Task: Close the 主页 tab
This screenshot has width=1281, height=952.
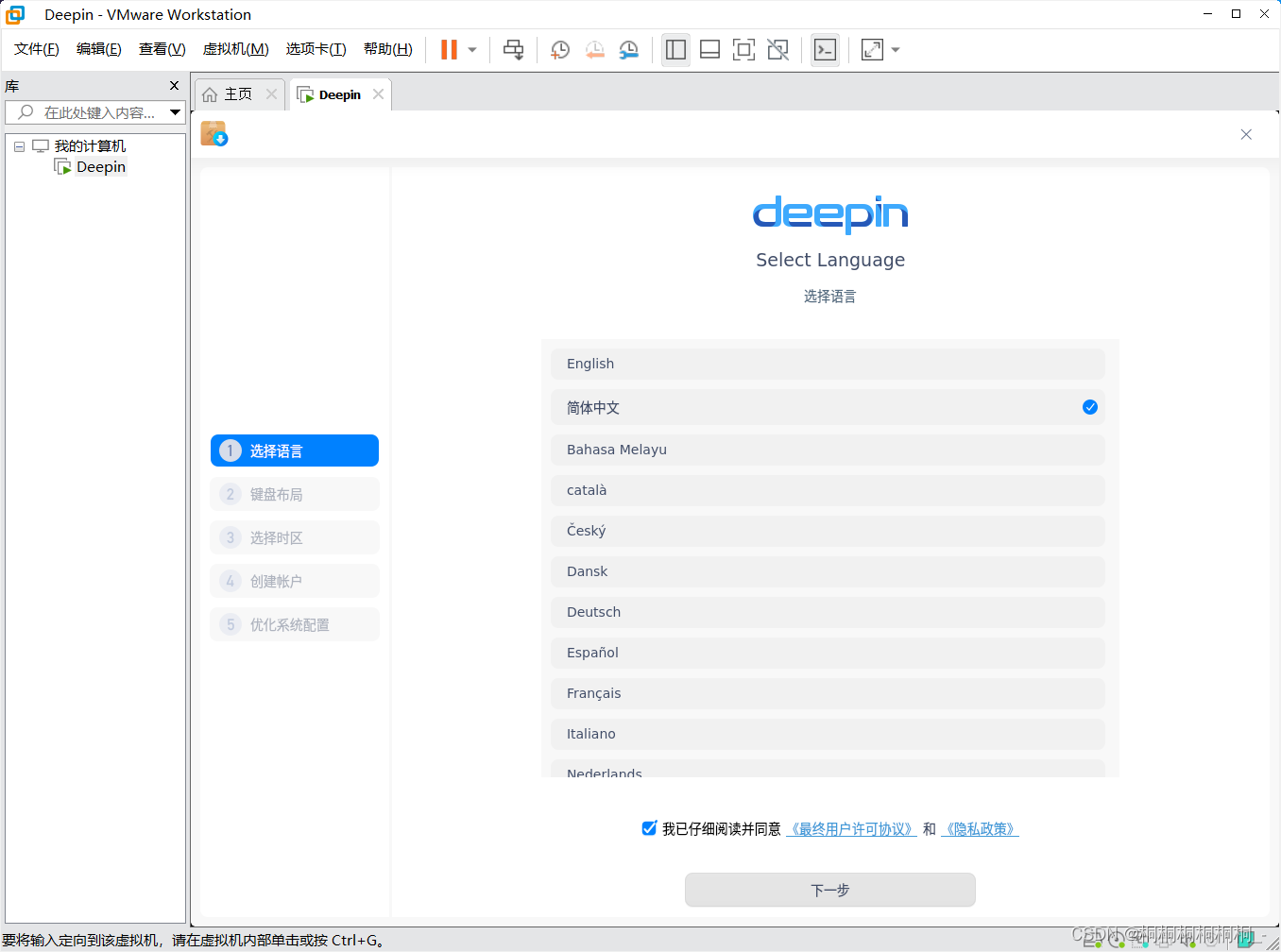Action: [x=271, y=94]
